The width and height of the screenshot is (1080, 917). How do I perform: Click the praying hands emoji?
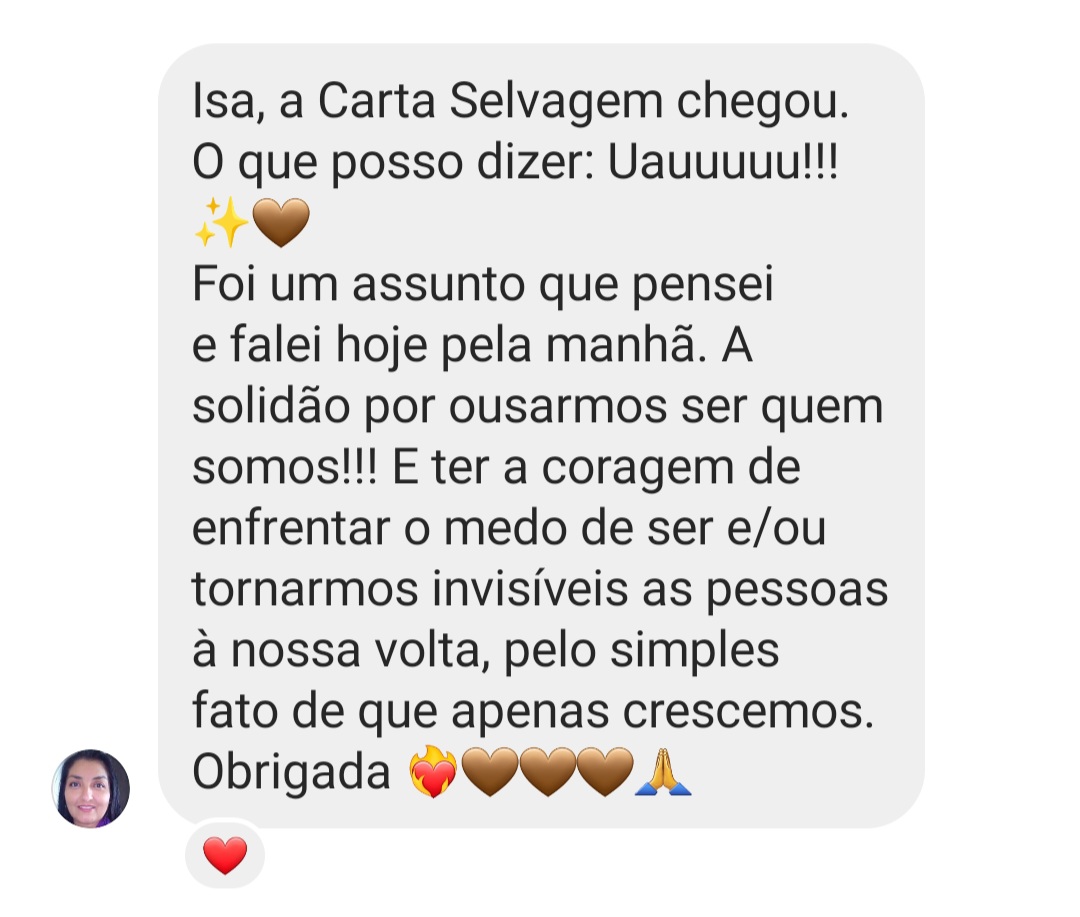tap(663, 772)
